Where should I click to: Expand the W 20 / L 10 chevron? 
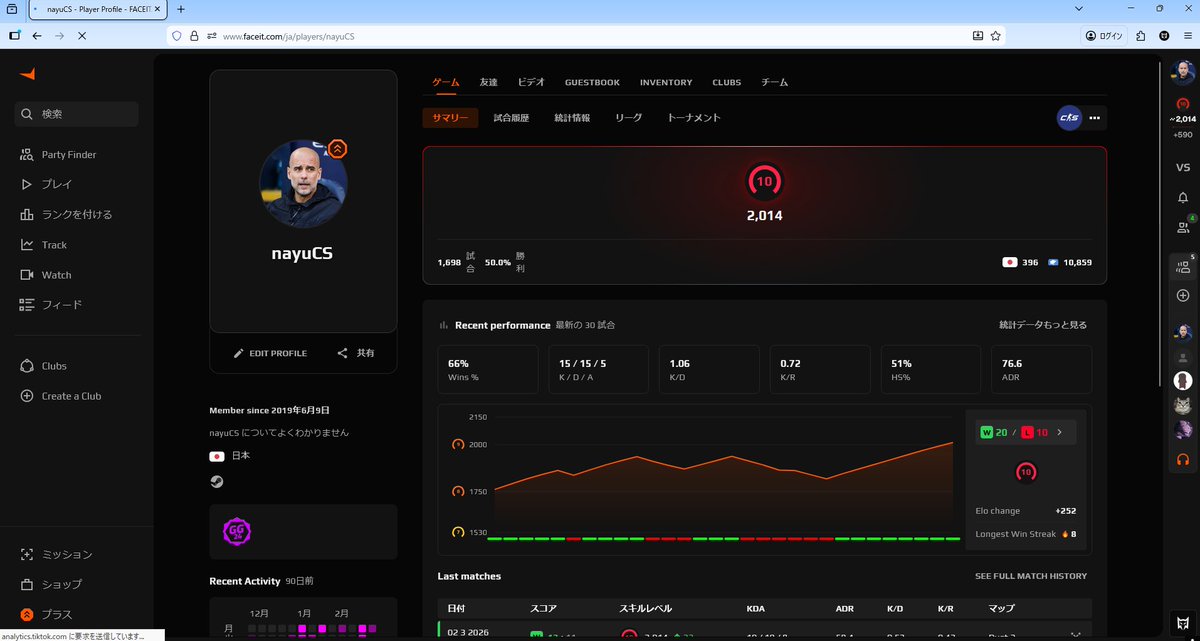coord(1059,432)
